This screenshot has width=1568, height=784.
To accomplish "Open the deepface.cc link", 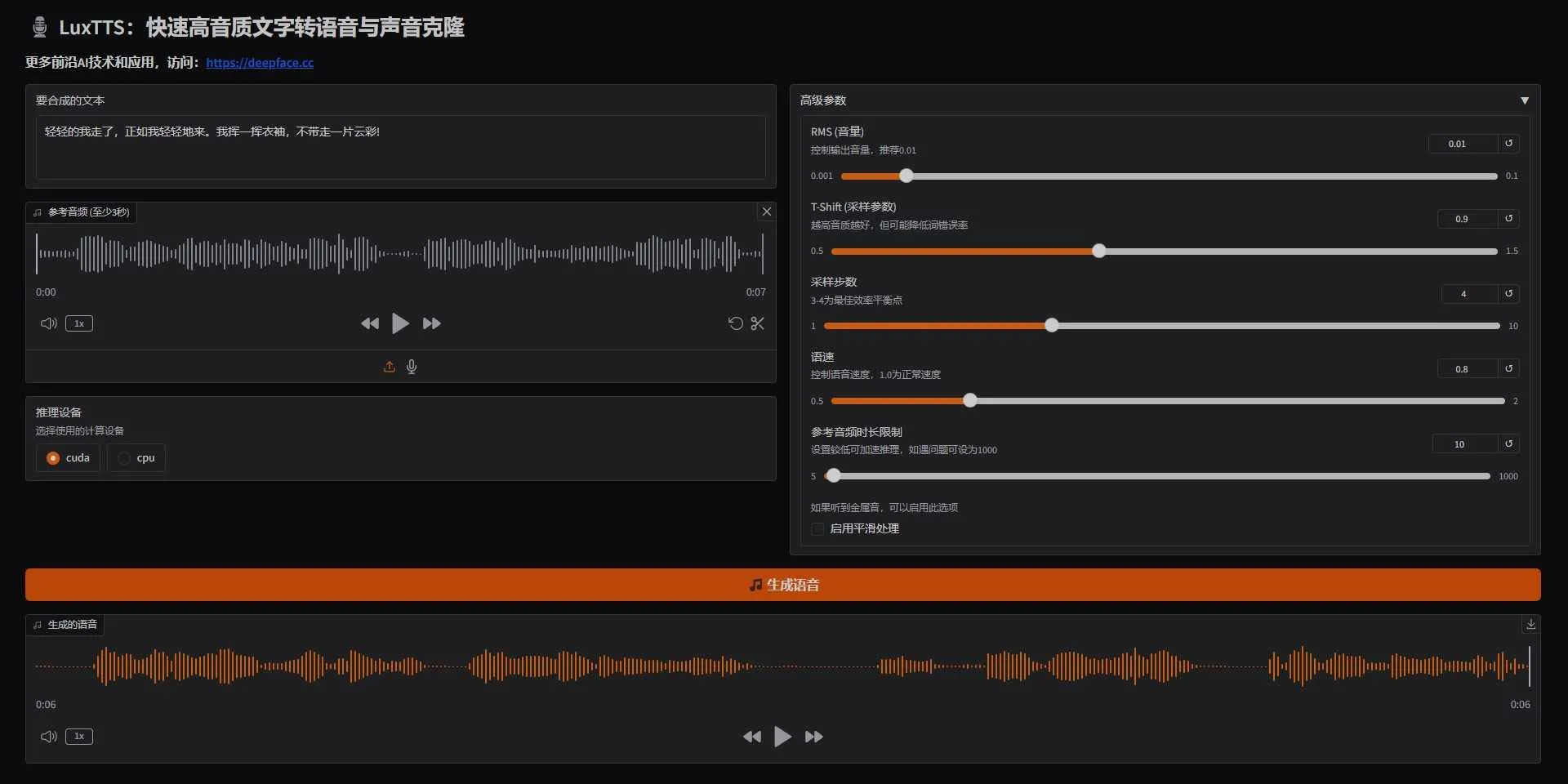I will (x=260, y=63).
